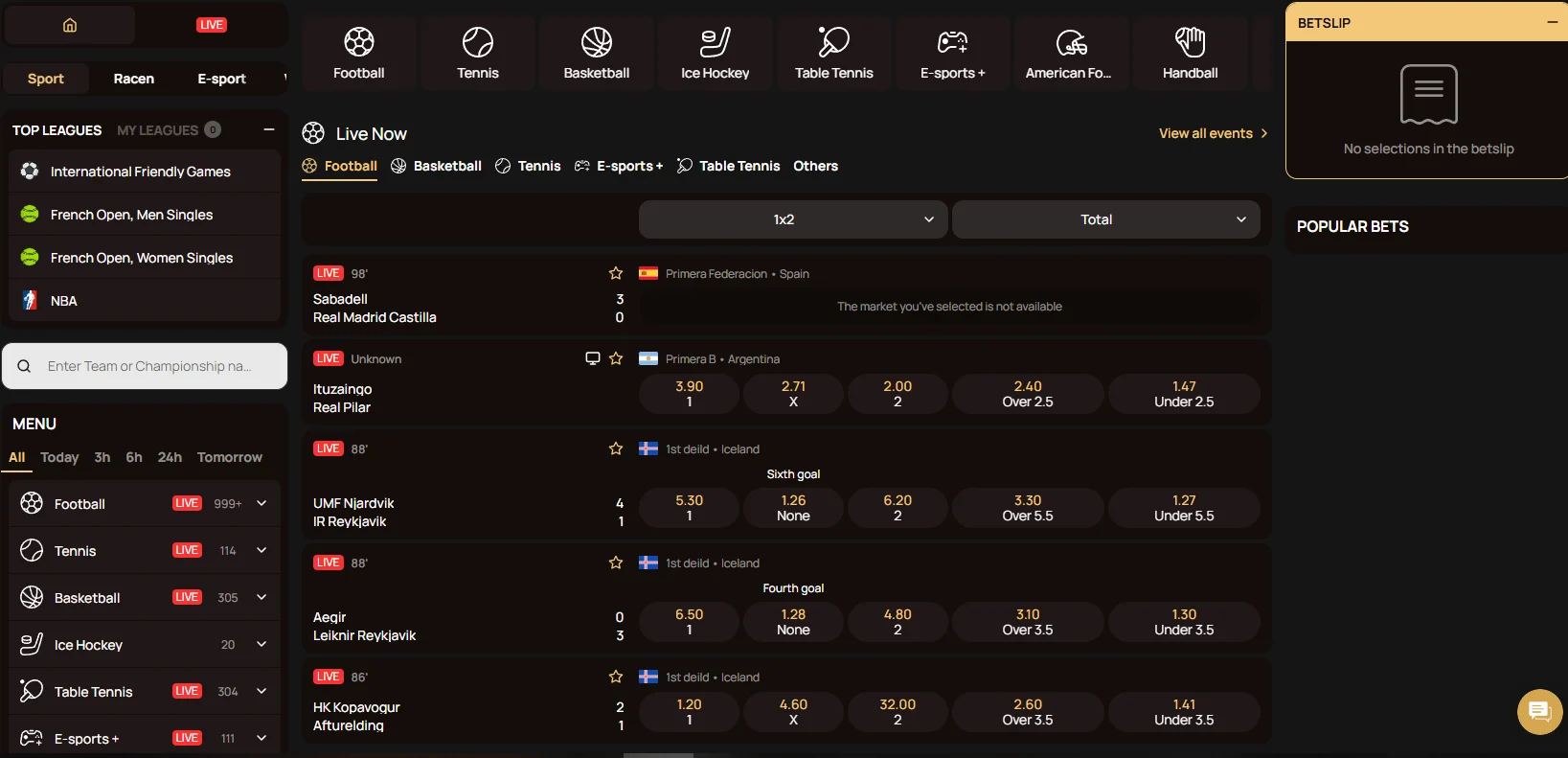This screenshot has width=1568, height=758.
Task: Open the Total market dropdown
Action: click(1106, 219)
